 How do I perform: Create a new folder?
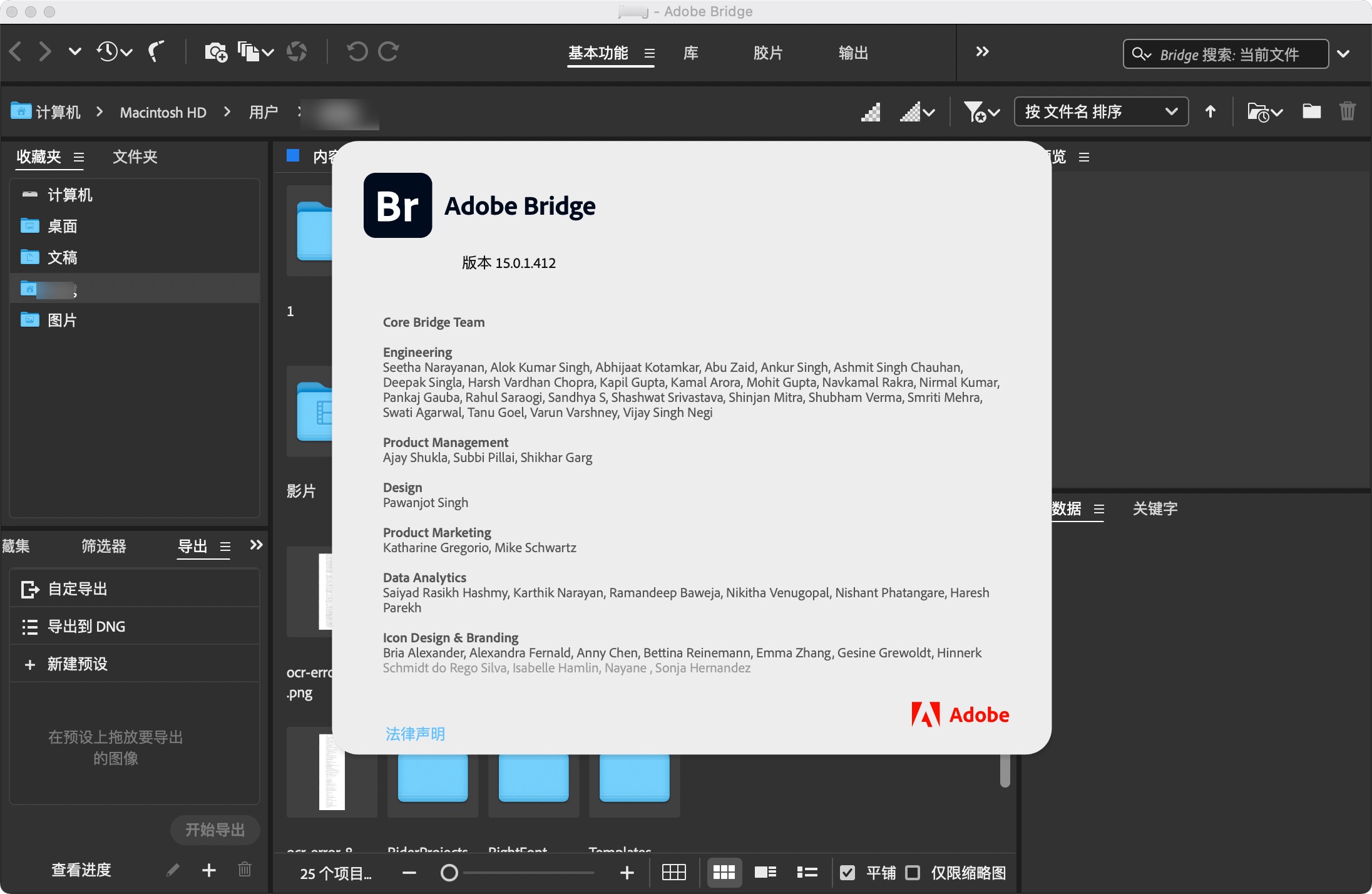[1312, 111]
